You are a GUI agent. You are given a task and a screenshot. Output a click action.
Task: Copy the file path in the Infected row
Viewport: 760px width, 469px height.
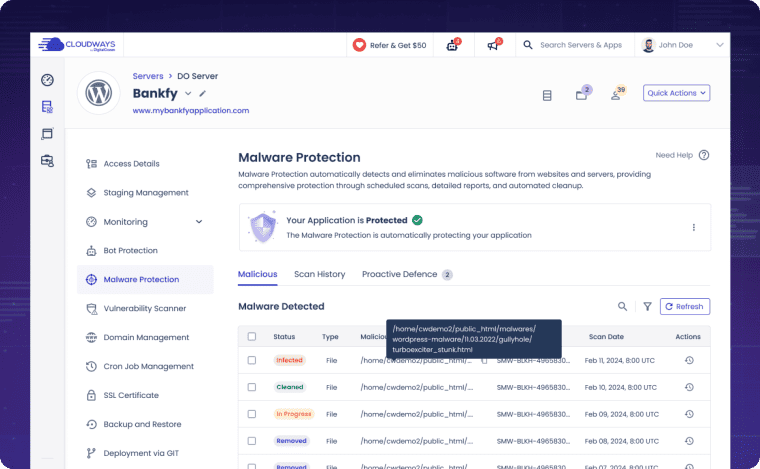tap(485, 360)
